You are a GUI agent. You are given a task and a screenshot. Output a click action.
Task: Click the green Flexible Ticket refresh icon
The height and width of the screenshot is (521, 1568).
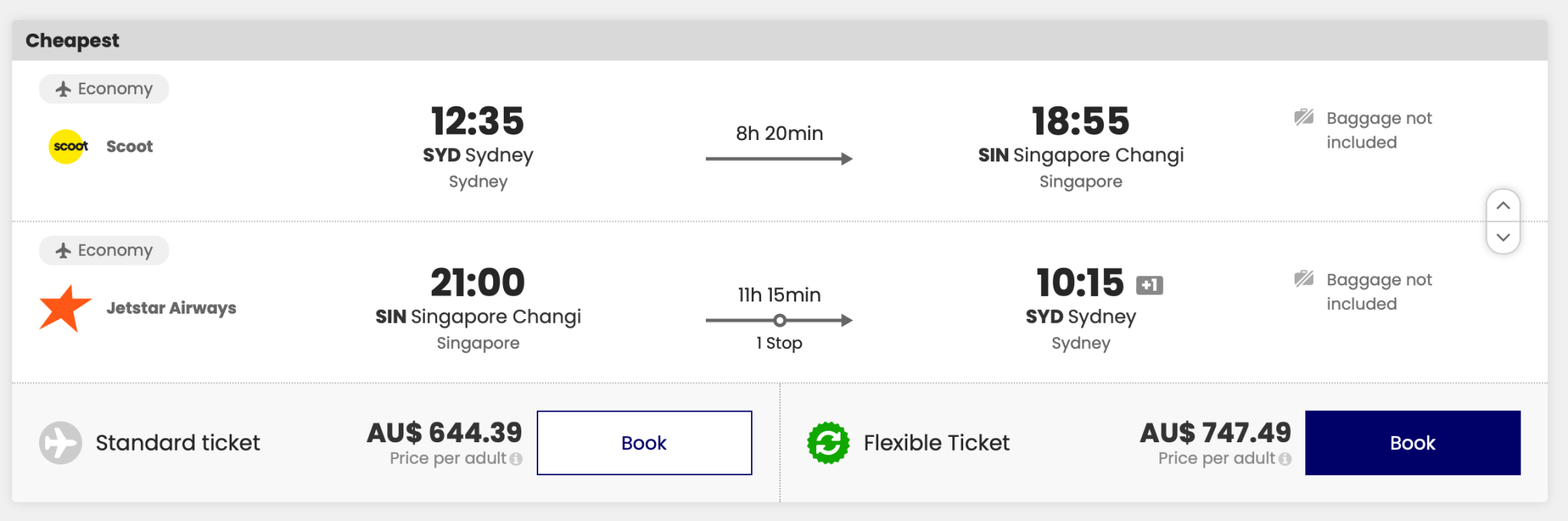828,442
